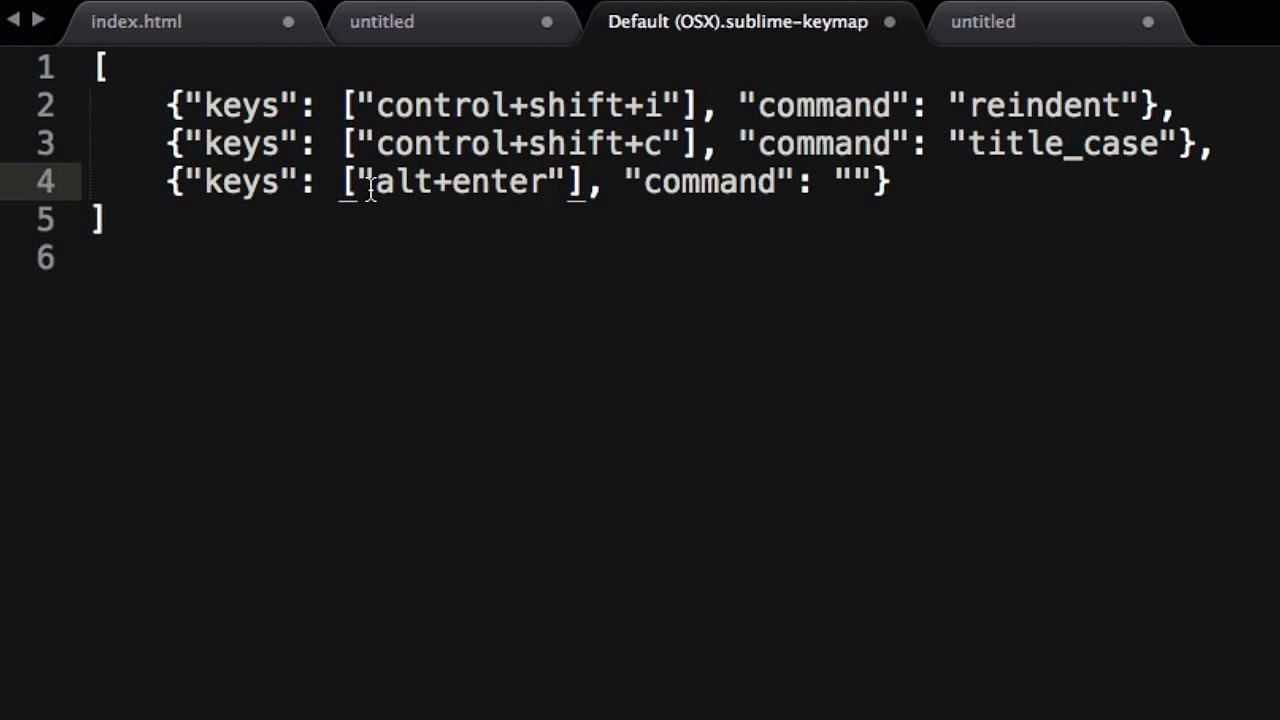The width and height of the screenshot is (1280, 720).
Task: Open the rightmost untitled tab
Action: [983, 22]
